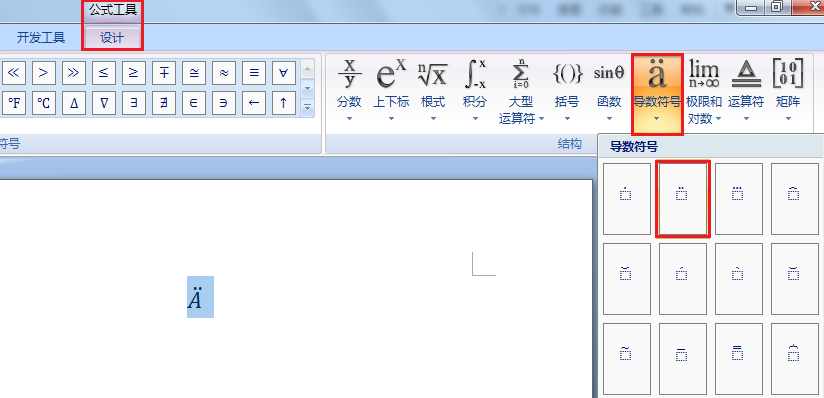Insert the greater-than > symbol
824x398 pixels.
pos(44,73)
